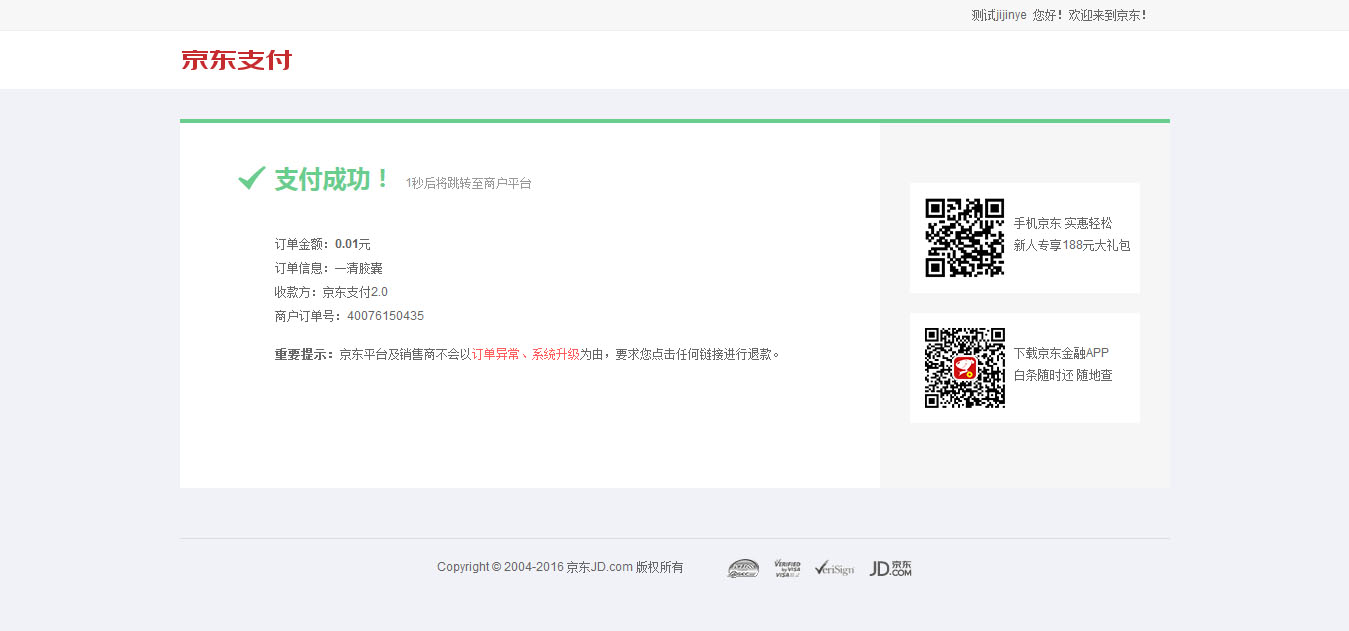
Task: Click the green payment success checkmark
Action: point(251,179)
